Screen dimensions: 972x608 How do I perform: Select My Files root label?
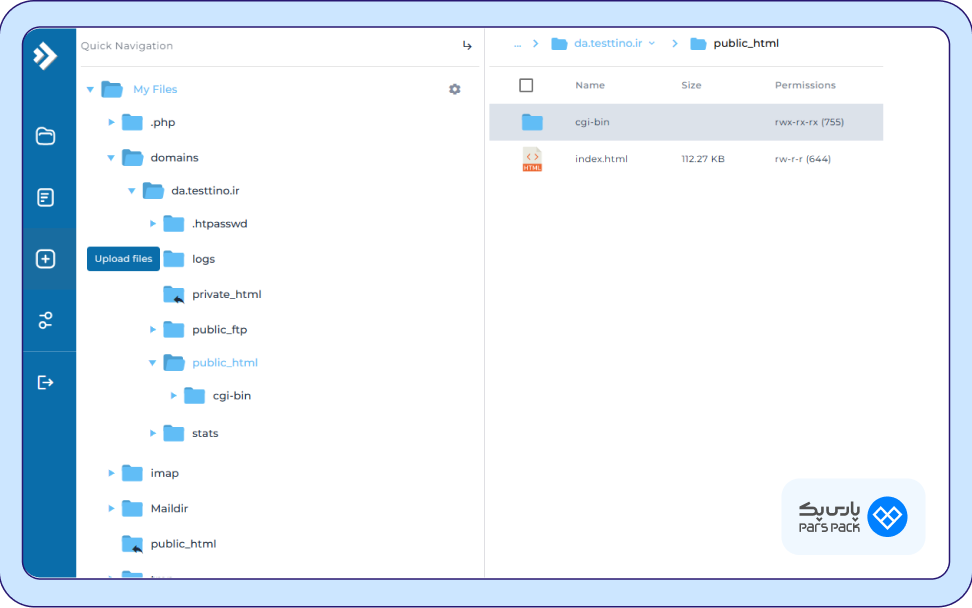(155, 89)
